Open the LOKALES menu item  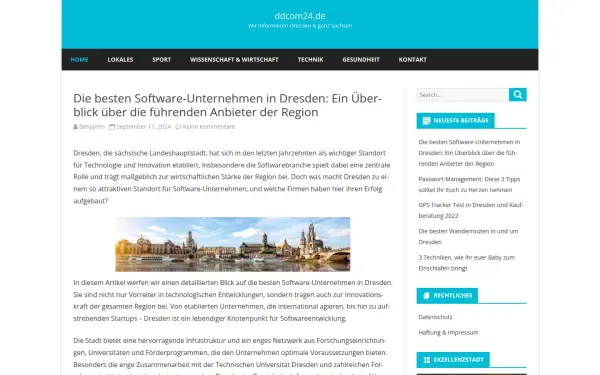(x=120, y=60)
